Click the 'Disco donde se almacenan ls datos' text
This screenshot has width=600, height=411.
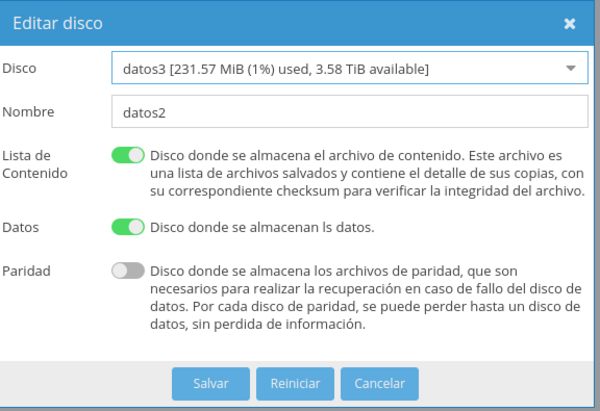pyautogui.click(x=262, y=227)
